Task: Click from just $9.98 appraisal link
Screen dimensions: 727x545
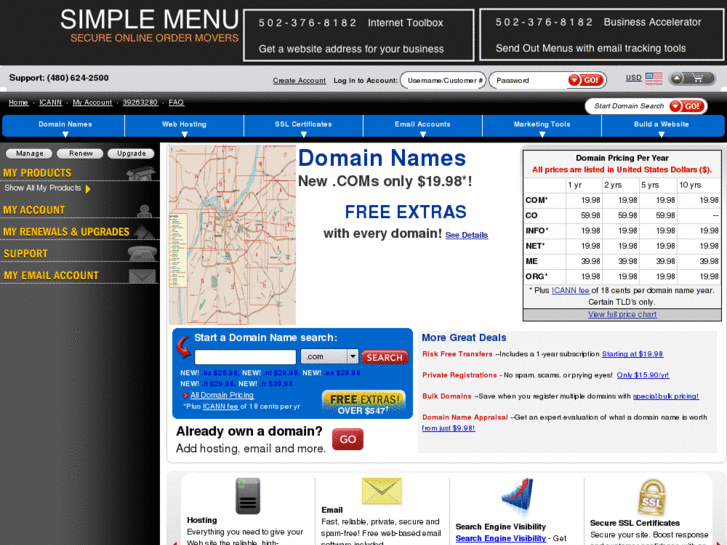Action: (448, 428)
